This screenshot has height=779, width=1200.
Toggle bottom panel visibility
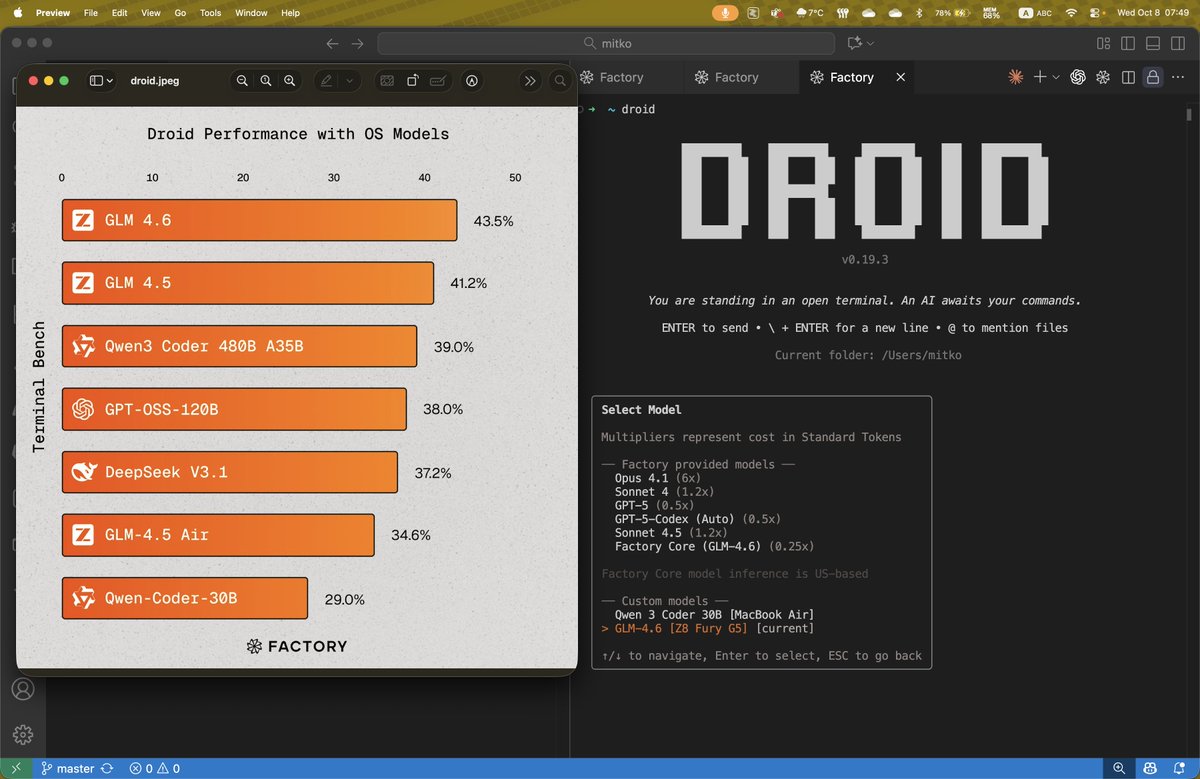click(x=1153, y=43)
